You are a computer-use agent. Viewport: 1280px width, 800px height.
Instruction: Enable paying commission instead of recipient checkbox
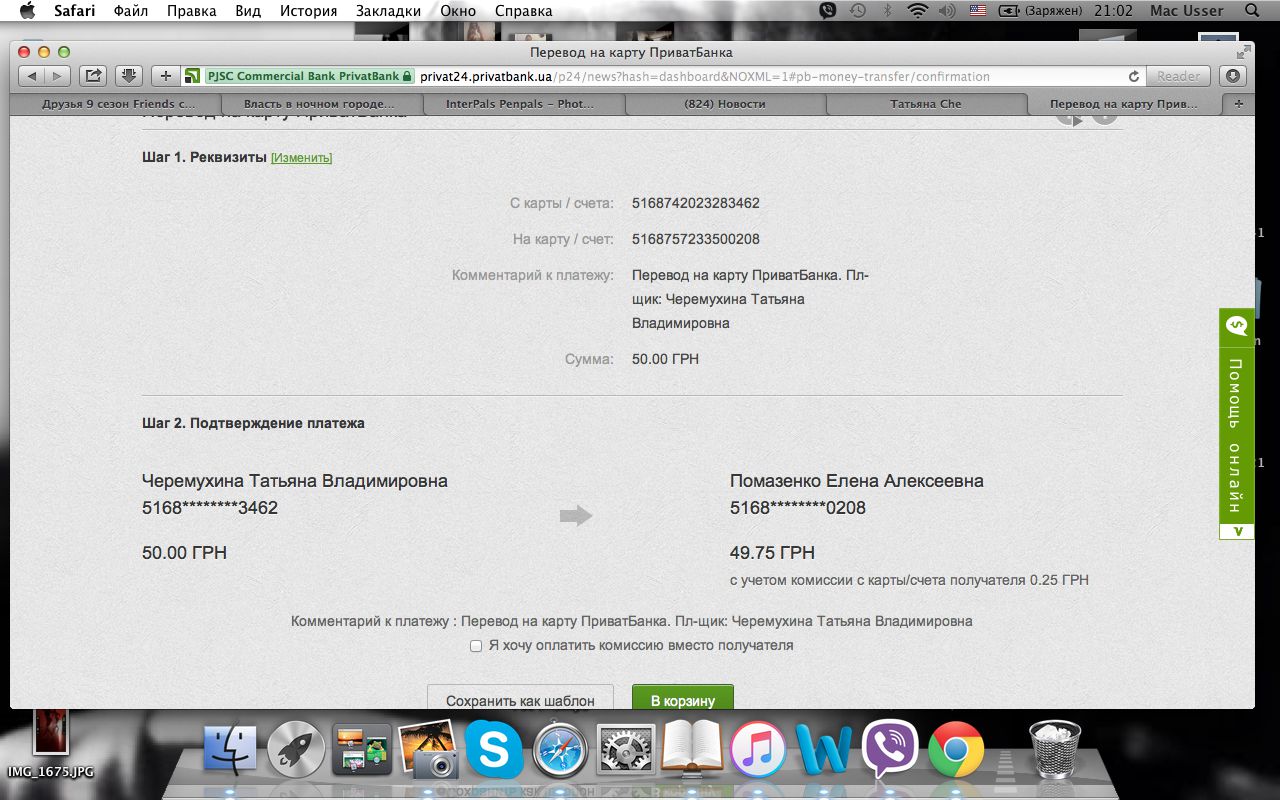click(x=476, y=646)
